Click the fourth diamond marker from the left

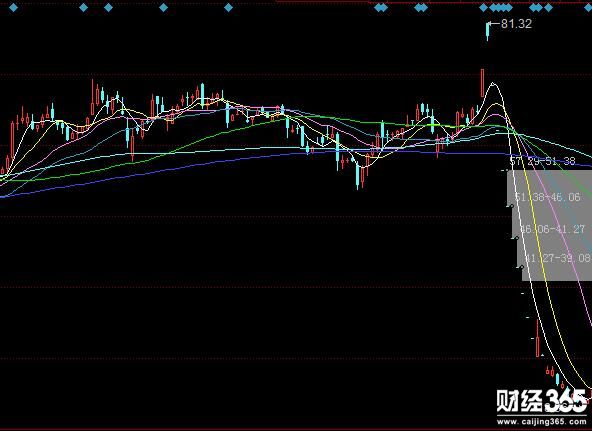(x=163, y=7)
